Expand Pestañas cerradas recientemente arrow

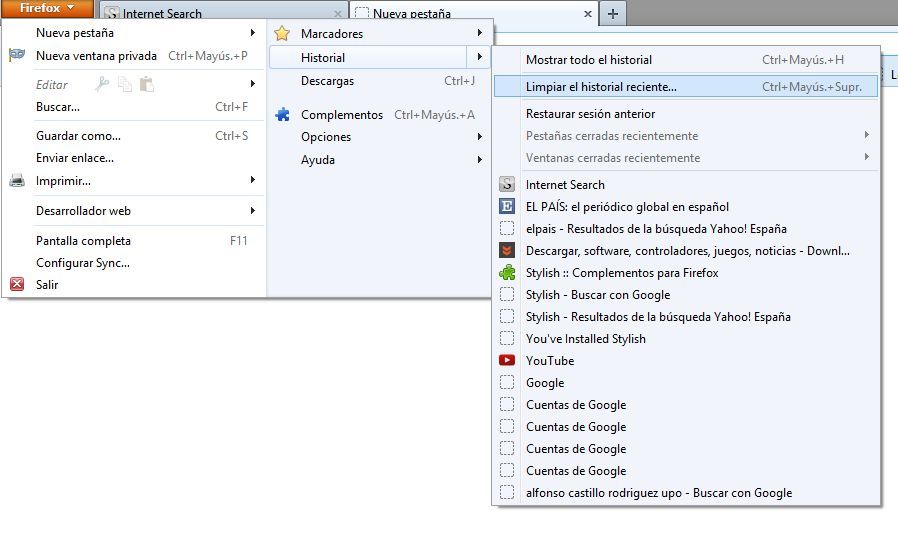coord(867,135)
